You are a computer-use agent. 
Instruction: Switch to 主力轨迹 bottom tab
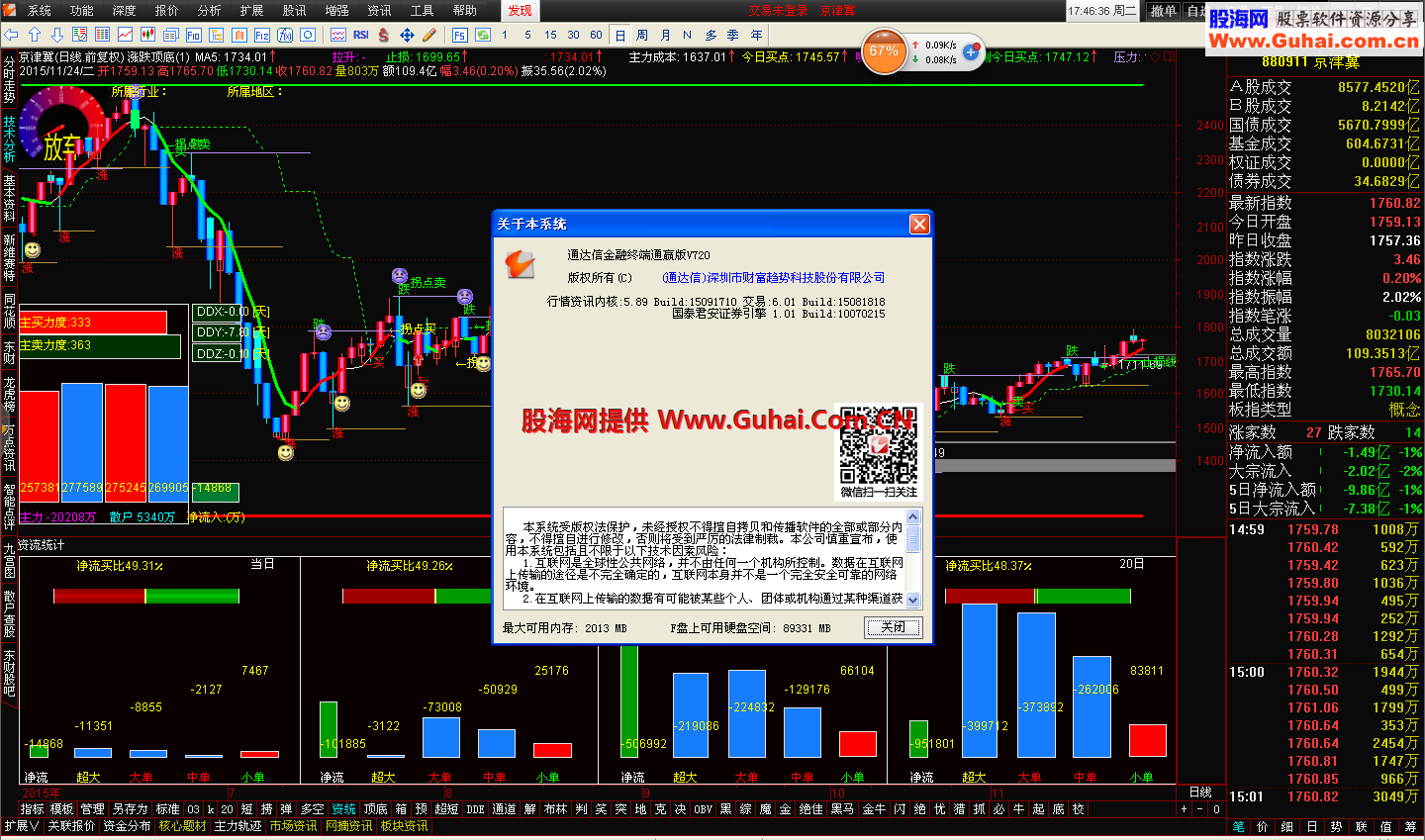coord(238,826)
